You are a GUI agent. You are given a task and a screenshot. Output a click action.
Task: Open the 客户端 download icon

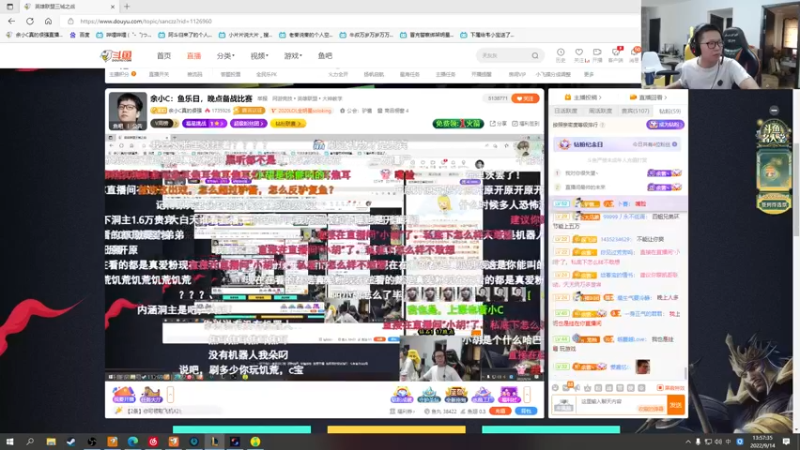616,55
